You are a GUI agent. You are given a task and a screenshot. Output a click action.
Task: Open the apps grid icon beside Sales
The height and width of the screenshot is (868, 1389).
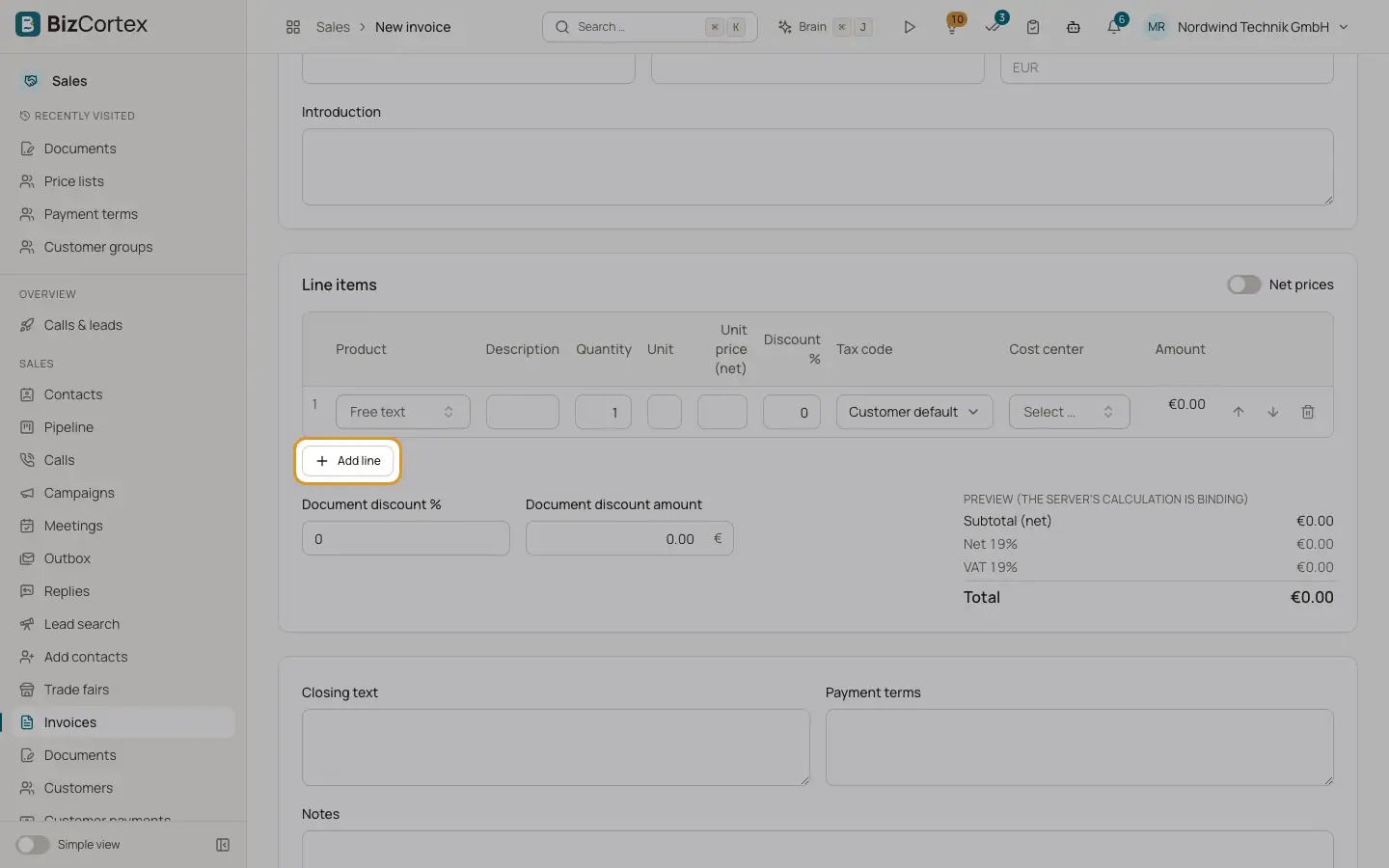293,27
